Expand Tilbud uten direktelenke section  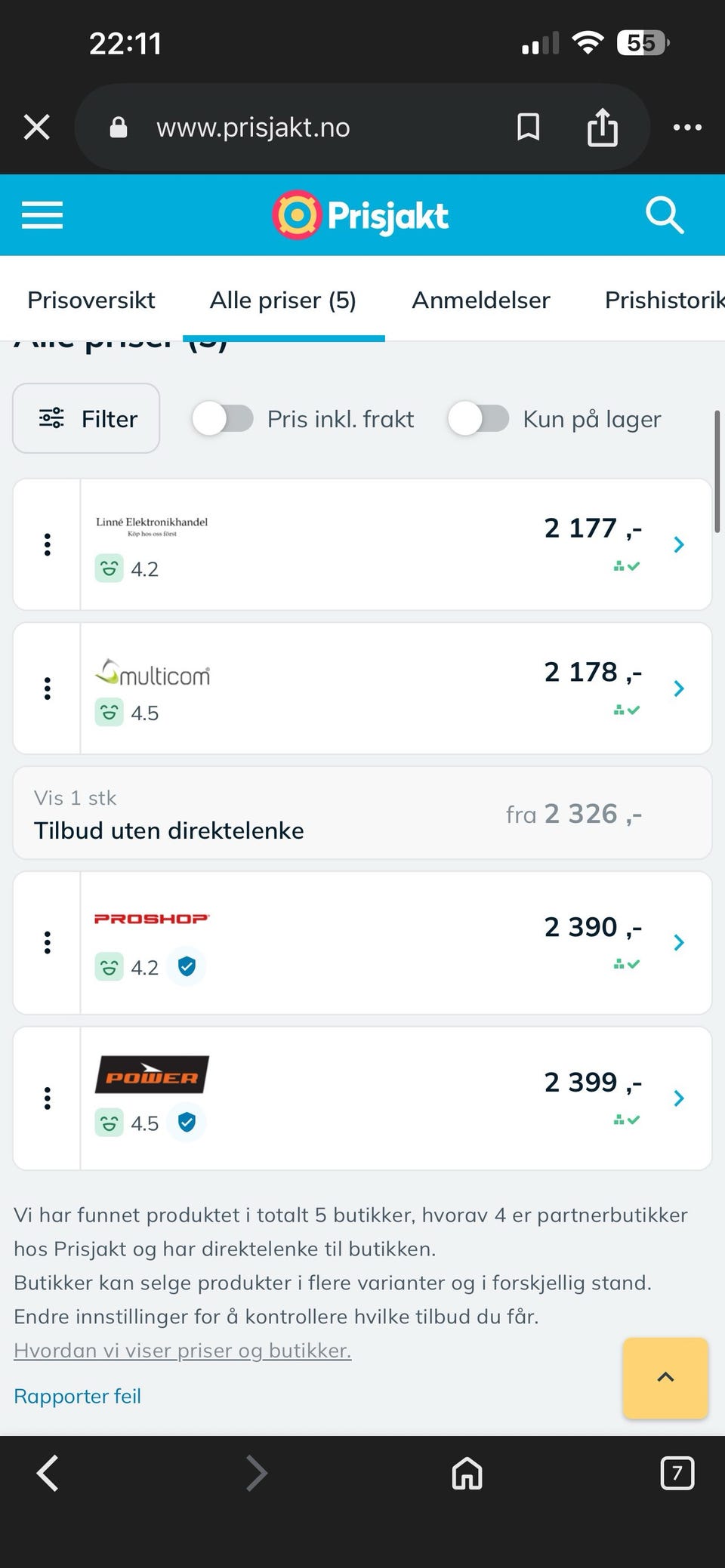362,814
